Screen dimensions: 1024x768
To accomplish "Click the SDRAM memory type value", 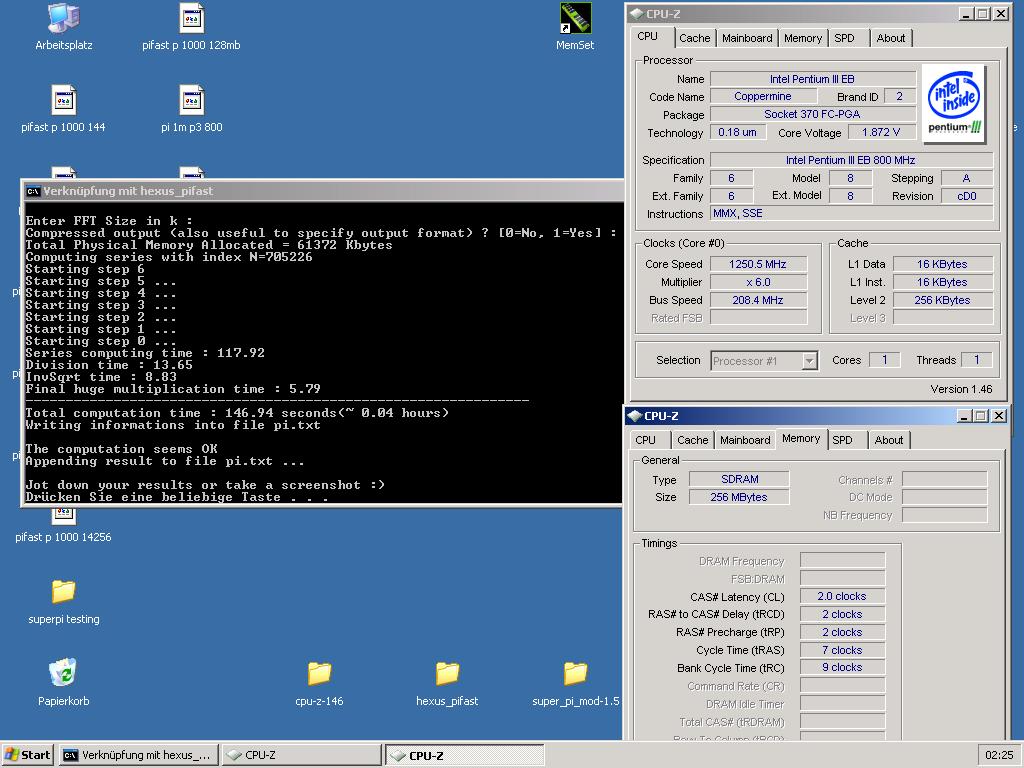I will click(x=739, y=479).
